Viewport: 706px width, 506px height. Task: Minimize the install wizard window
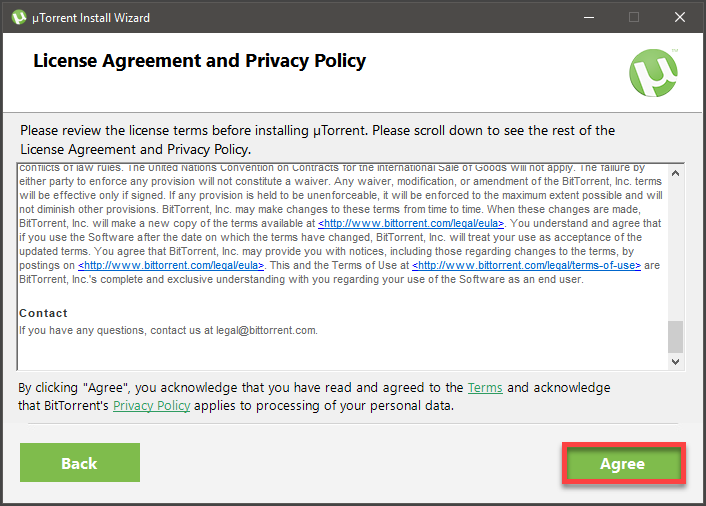pyautogui.click(x=586, y=17)
